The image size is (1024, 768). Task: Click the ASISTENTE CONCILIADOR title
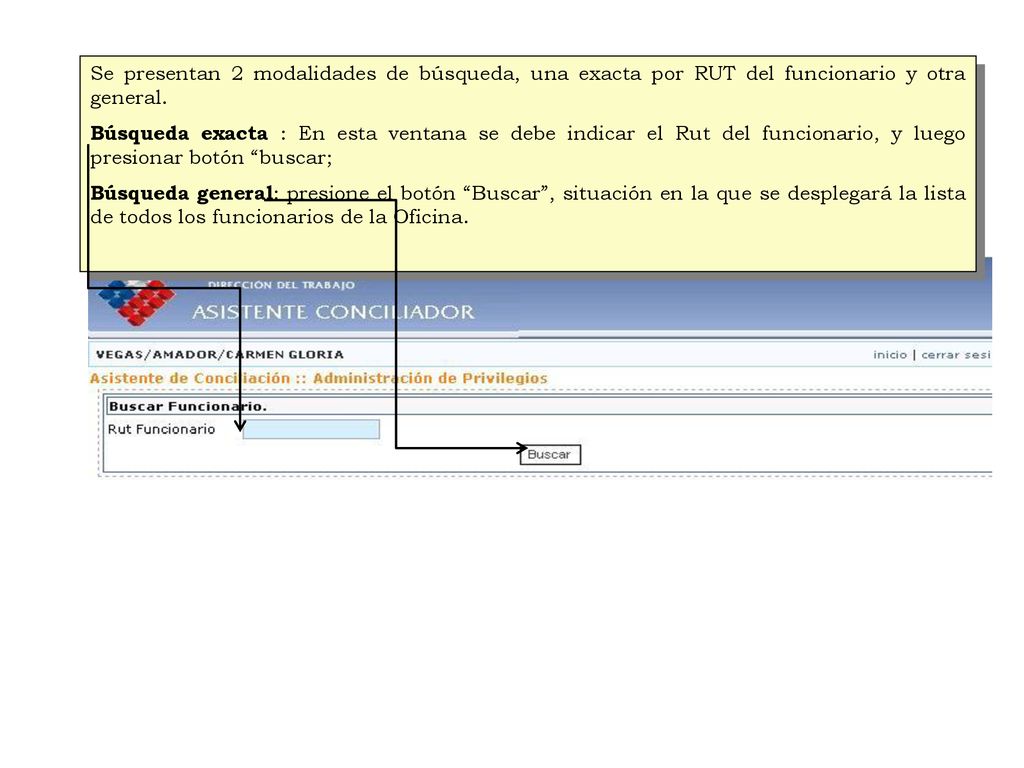tap(333, 312)
